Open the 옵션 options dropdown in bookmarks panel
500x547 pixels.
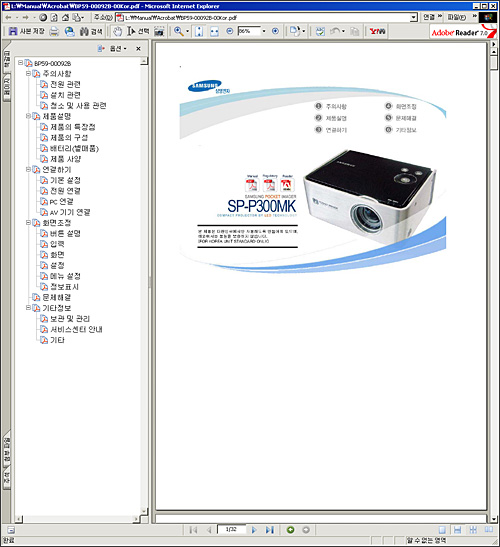[118, 49]
